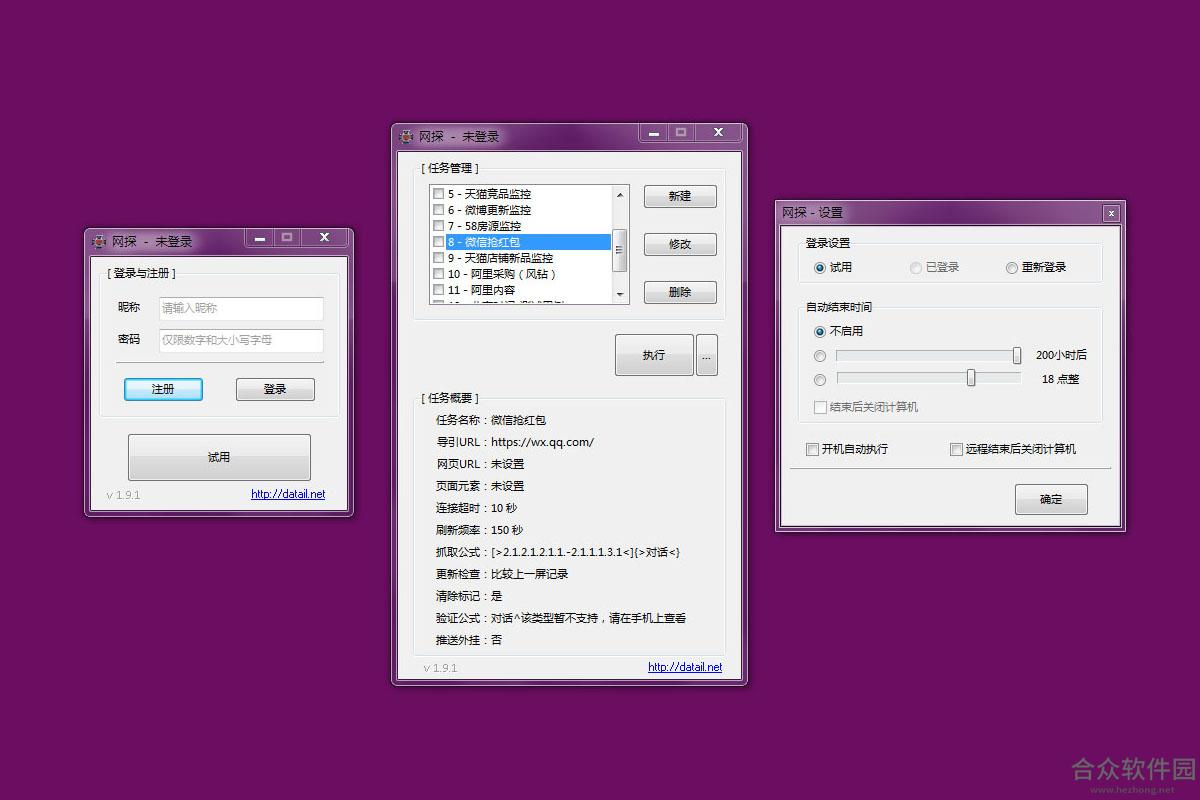The height and width of the screenshot is (800, 1200).
Task: Click the 任务名称 微信抢红包 summary line
Action: 491,420
